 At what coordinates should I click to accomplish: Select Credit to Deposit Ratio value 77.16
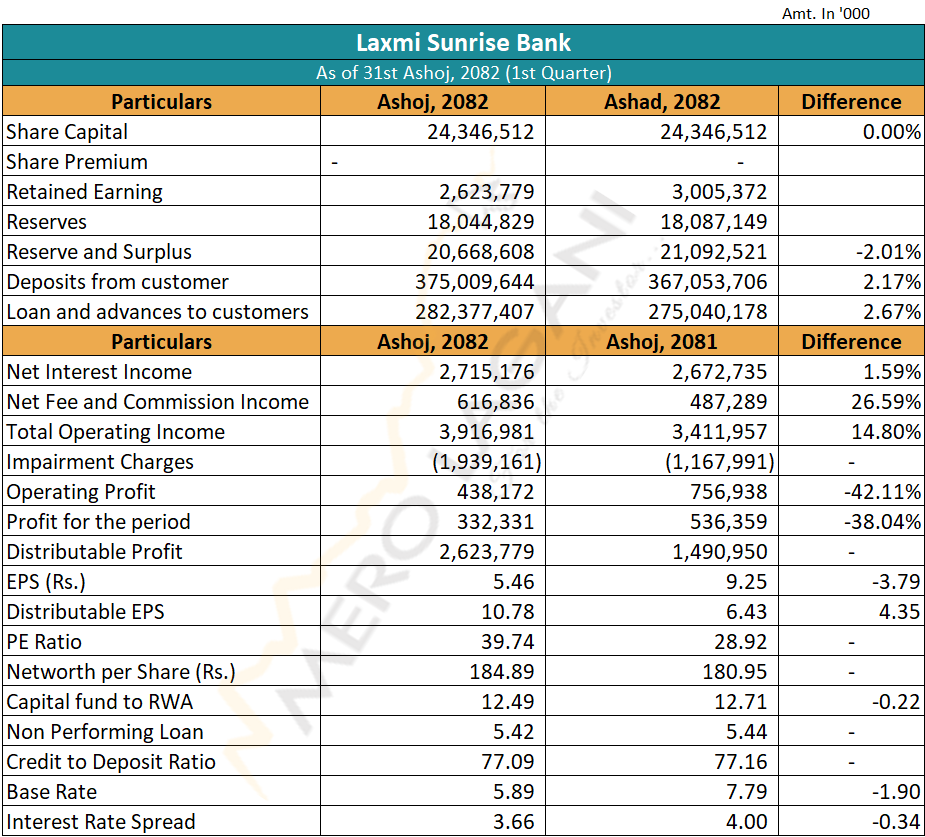click(x=736, y=762)
